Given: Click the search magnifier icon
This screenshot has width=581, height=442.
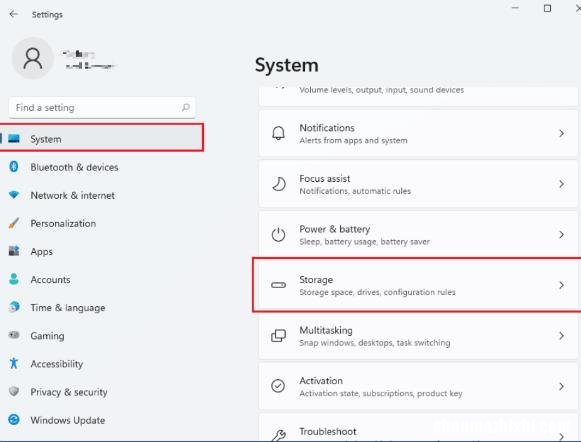Looking at the screenshot, I should [186, 107].
